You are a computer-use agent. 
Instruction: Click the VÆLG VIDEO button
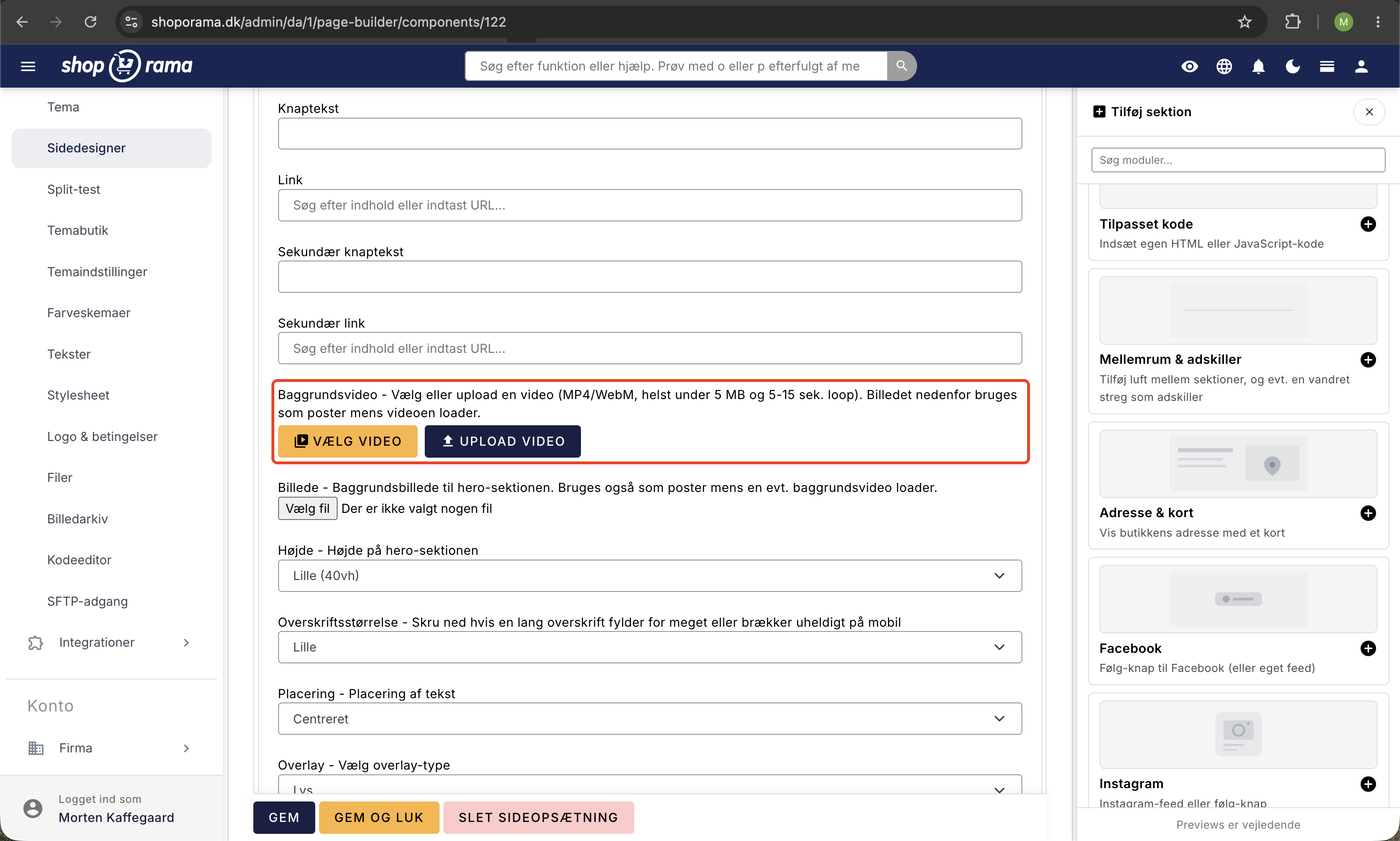pyautogui.click(x=347, y=441)
